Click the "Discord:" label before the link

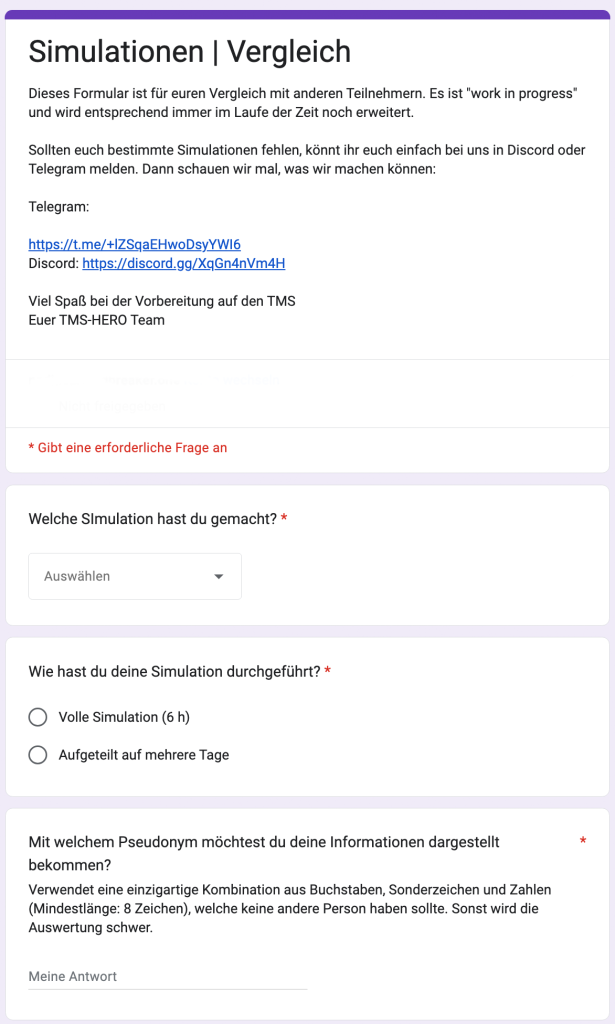53,263
